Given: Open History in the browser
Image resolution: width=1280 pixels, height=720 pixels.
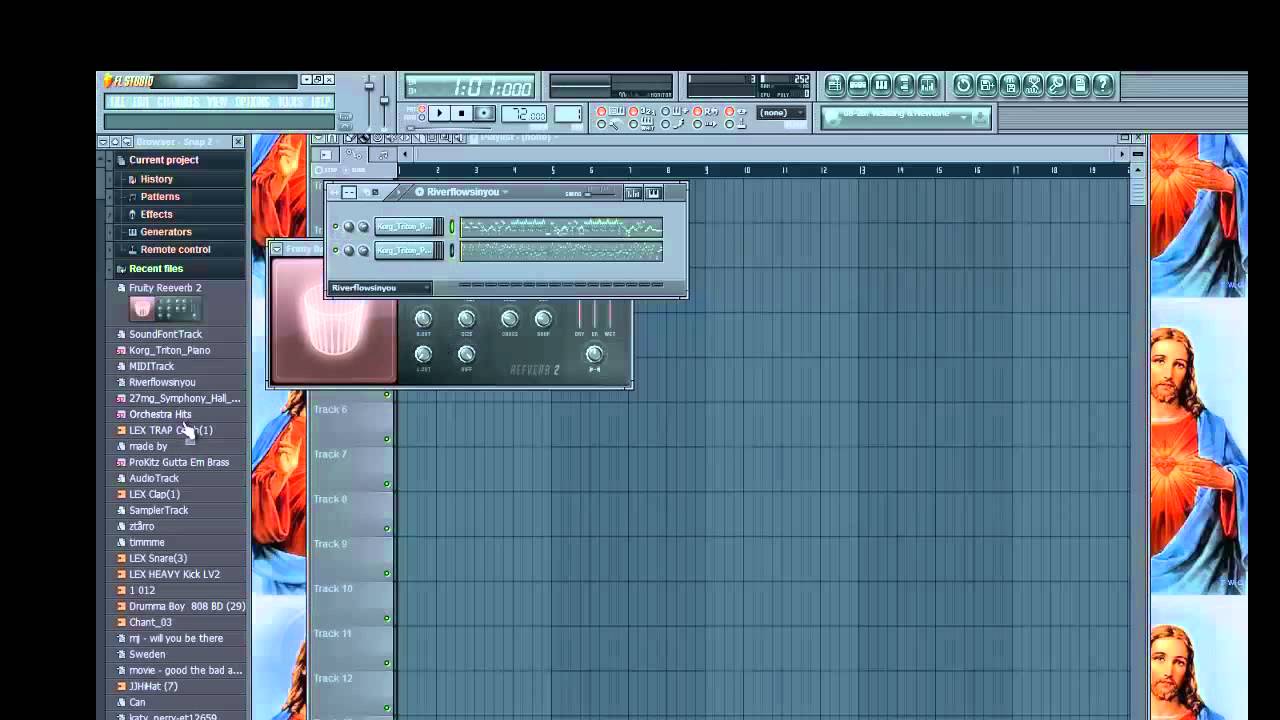Looking at the screenshot, I should pos(157,179).
